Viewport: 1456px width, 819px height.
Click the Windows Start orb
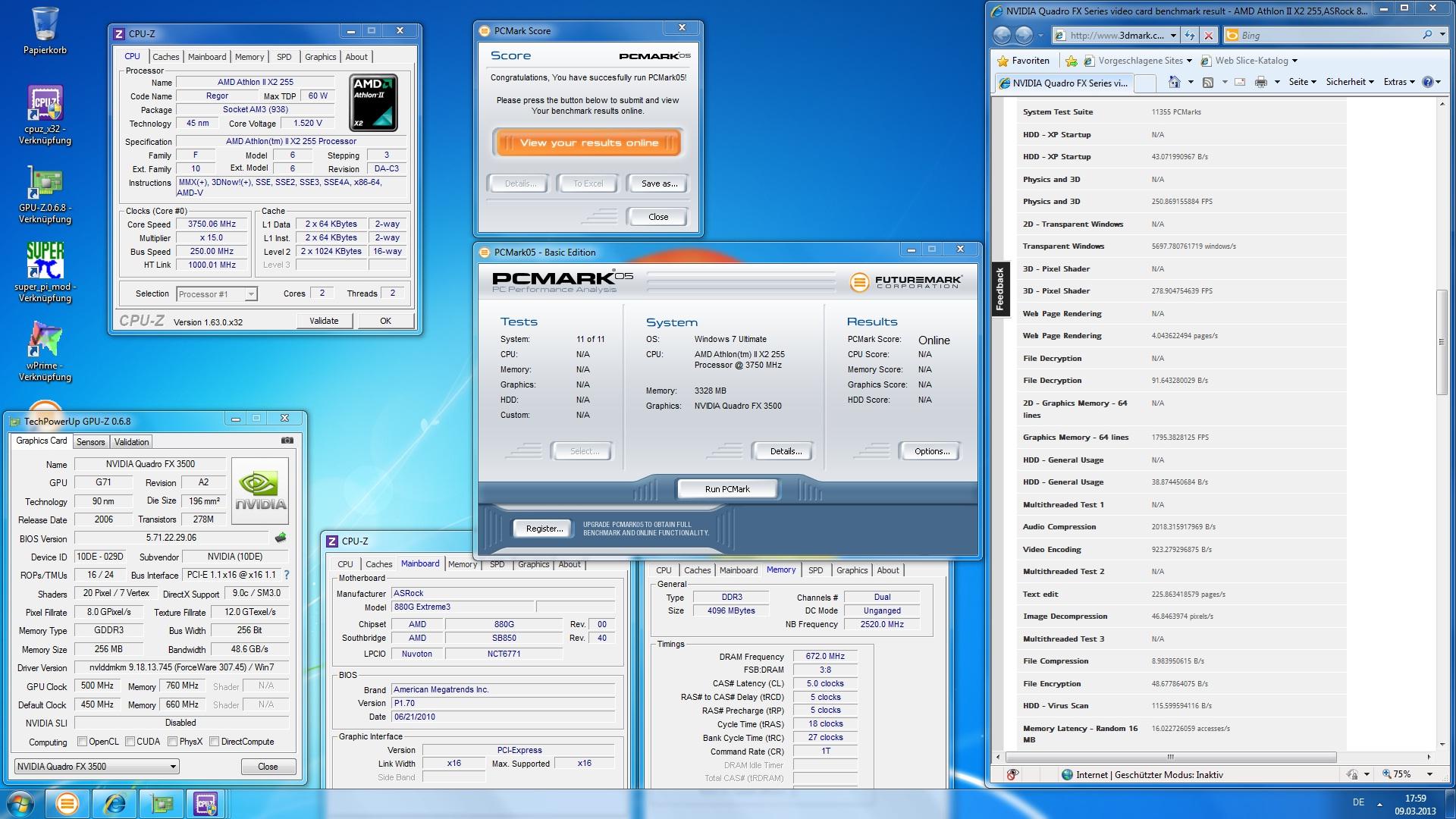pyautogui.click(x=20, y=804)
